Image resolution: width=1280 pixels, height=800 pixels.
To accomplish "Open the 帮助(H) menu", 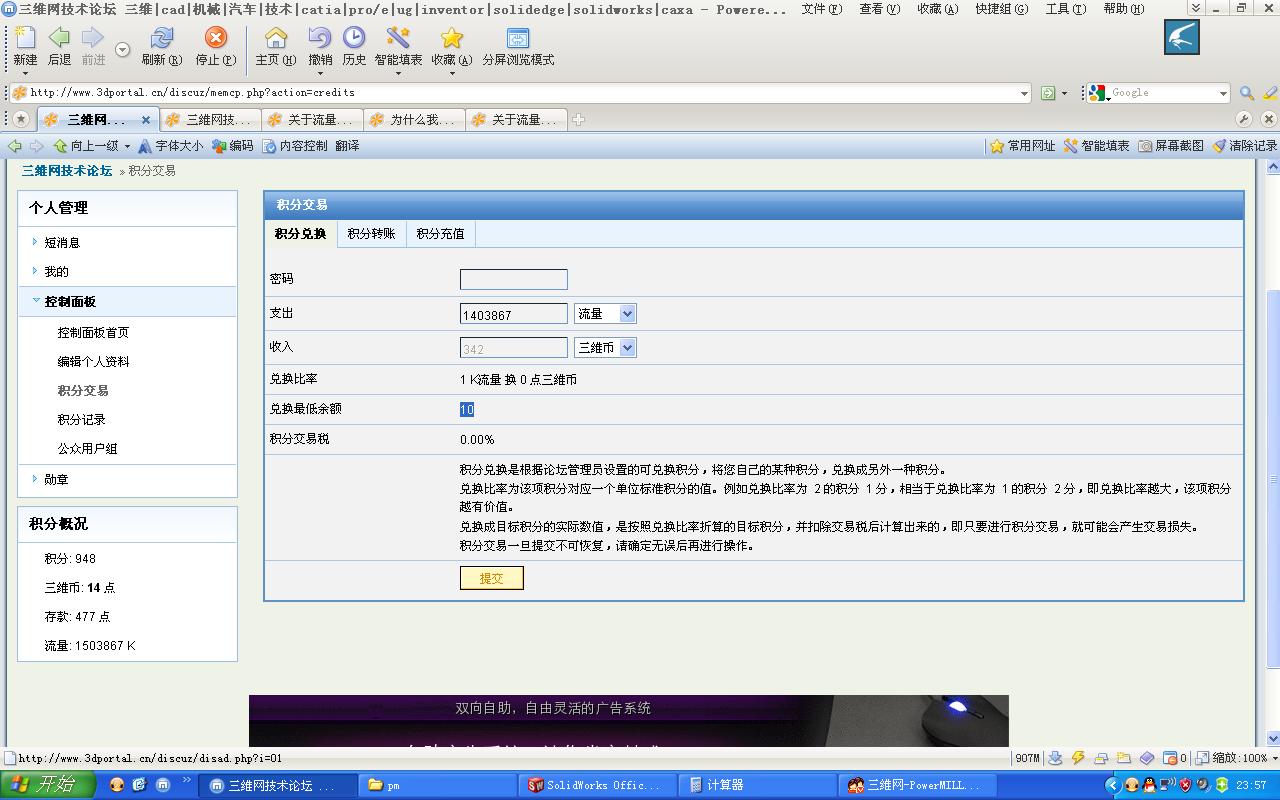I will click(1124, 9).
